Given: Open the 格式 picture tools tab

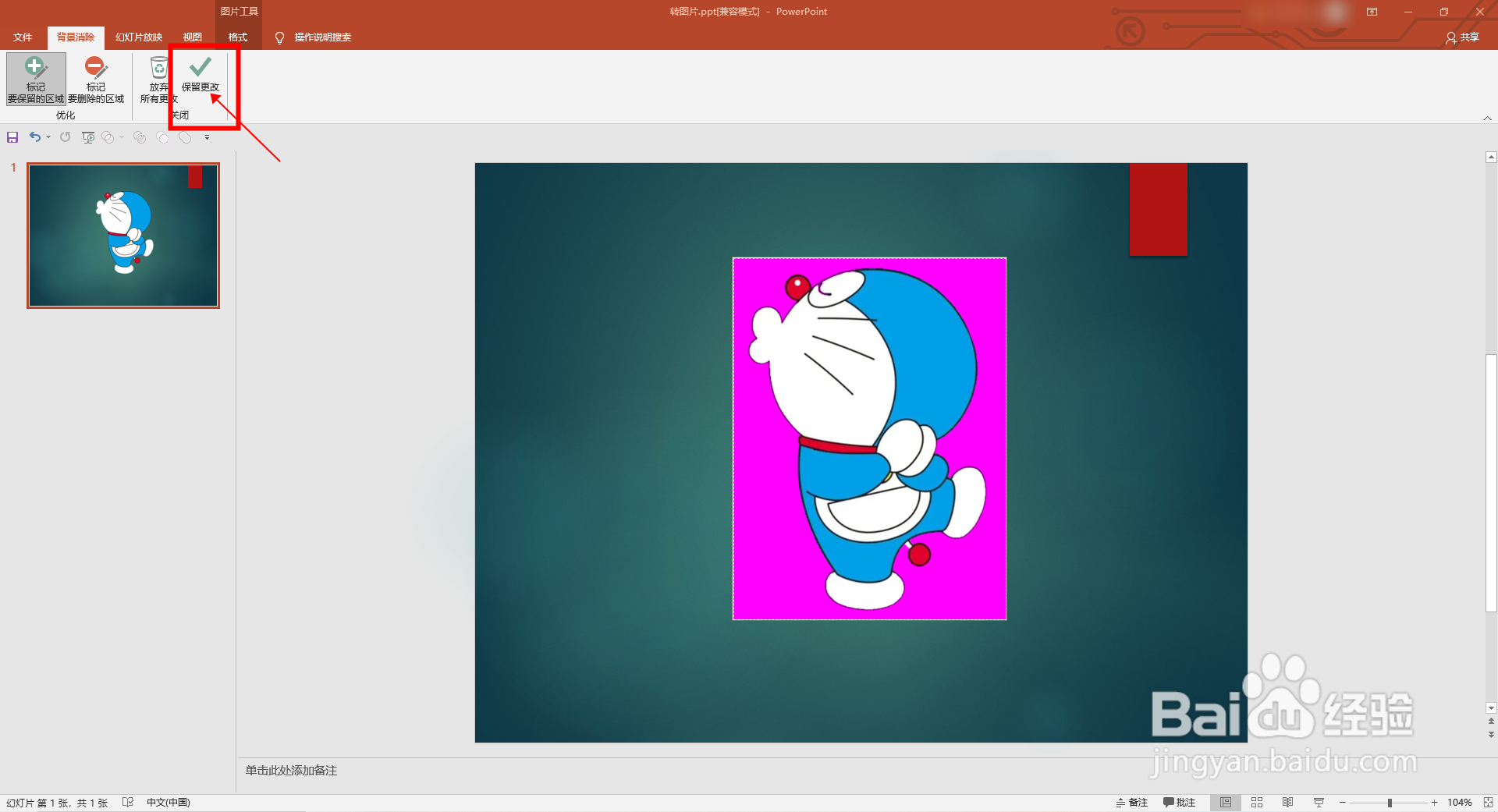Looking at the screenshot, I should click(x=238, y=37).
